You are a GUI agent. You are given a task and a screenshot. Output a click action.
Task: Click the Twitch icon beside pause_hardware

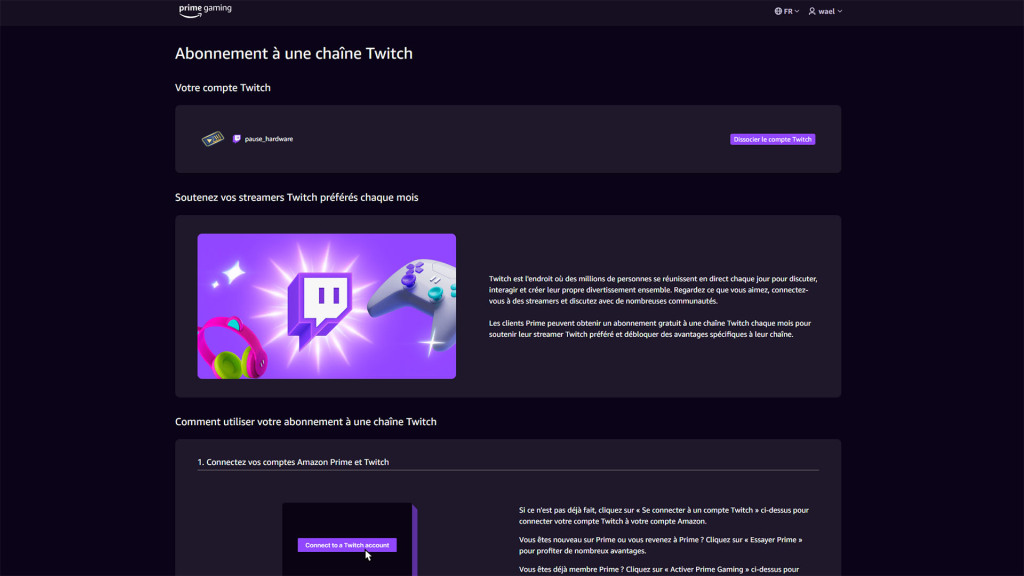click(x=236, y=138)
